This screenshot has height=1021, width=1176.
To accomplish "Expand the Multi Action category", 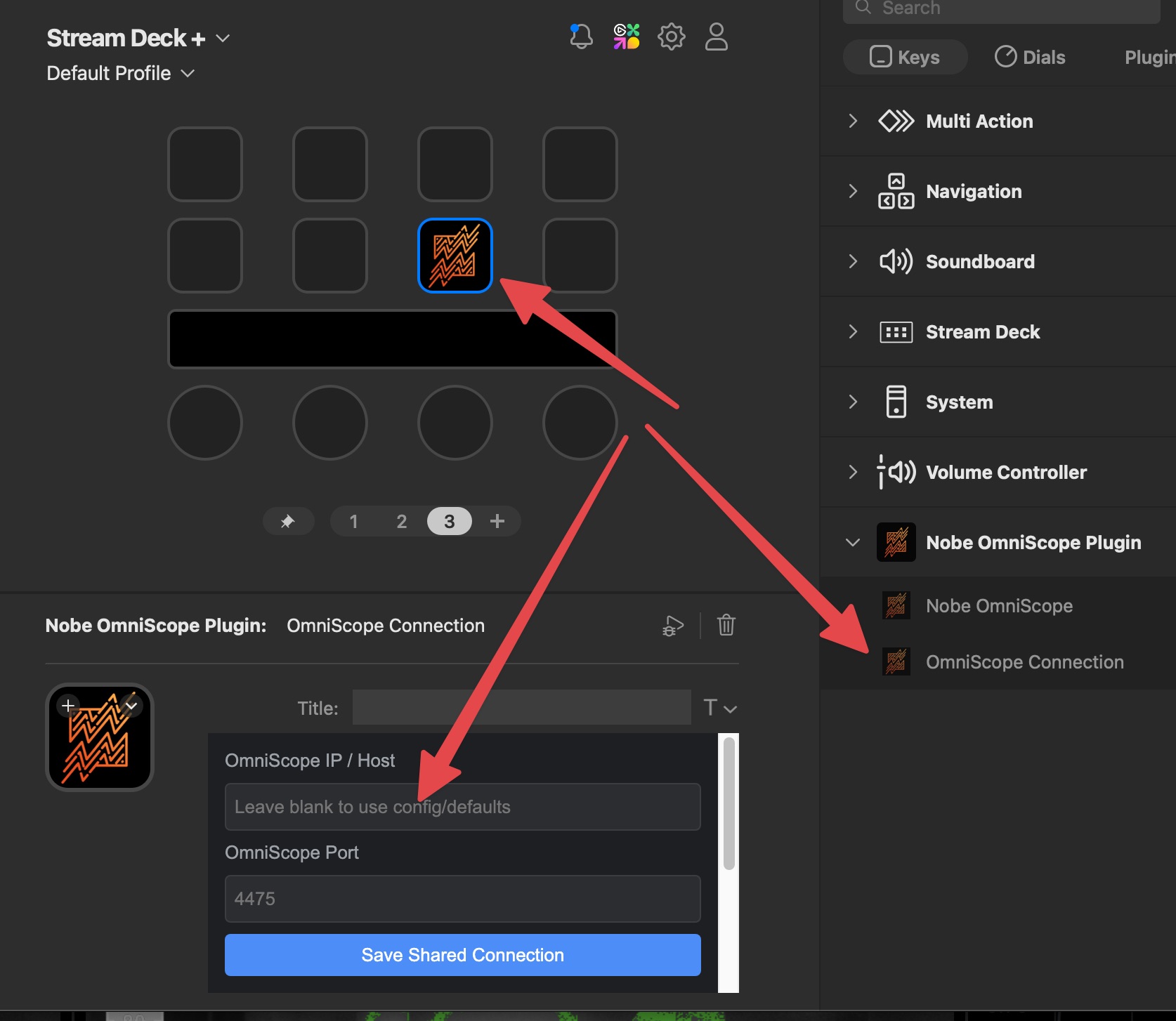I will [853, 121].
